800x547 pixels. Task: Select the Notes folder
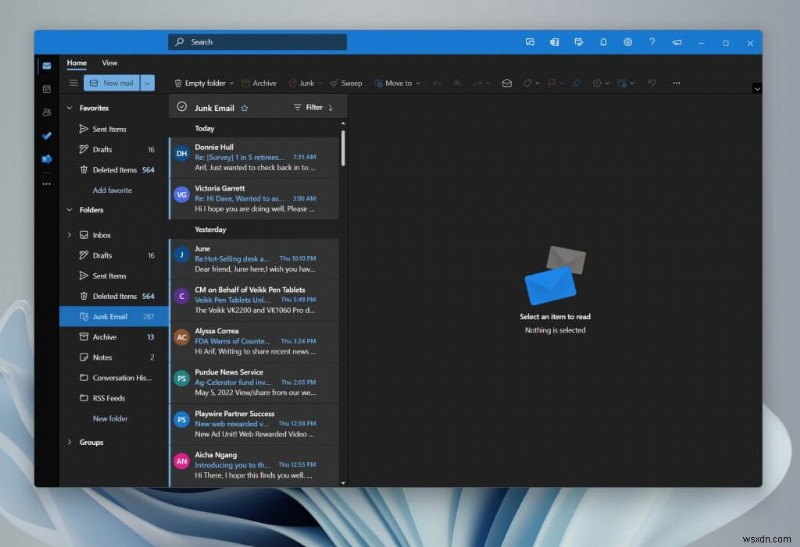pyautogui.click(x=114, y=358)
